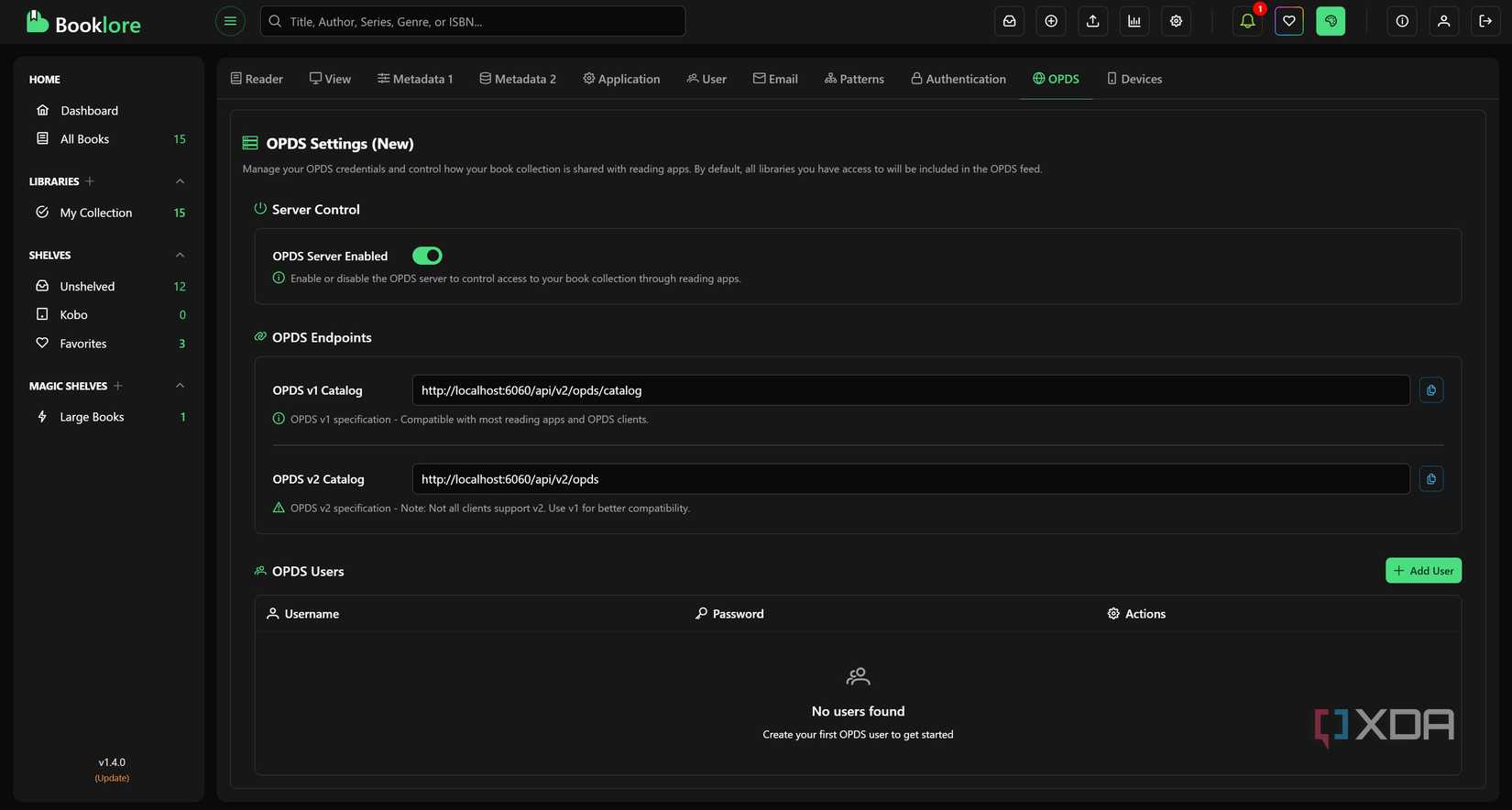1512x810 pixels.
Task: Switch to the Authentication tab
Action: pos(958,79)
